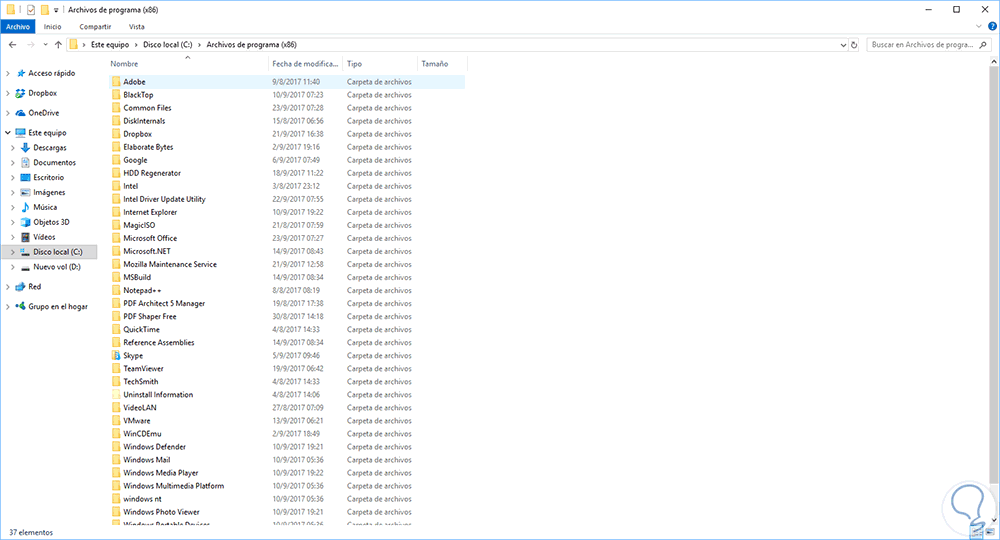Select the Internet Explorer folder
Screen dimensions: 1000x540
coord(150,212)
